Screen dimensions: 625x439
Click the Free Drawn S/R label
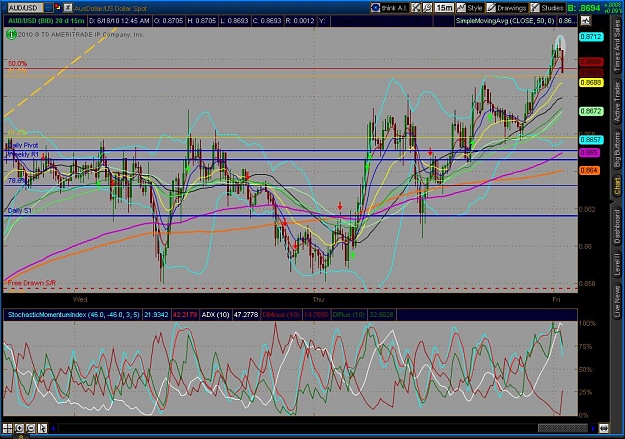[32, 283]
